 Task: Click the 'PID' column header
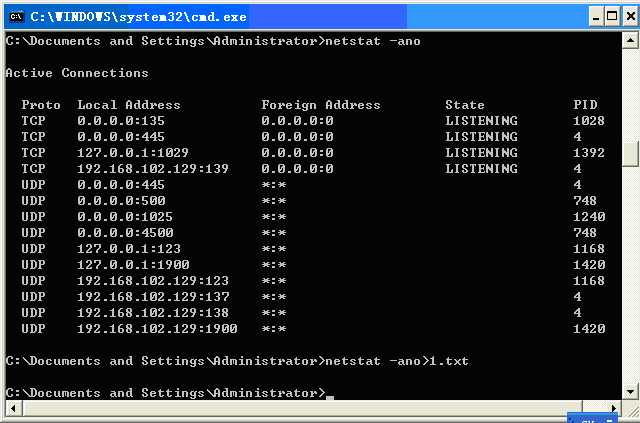coord(585,105)
